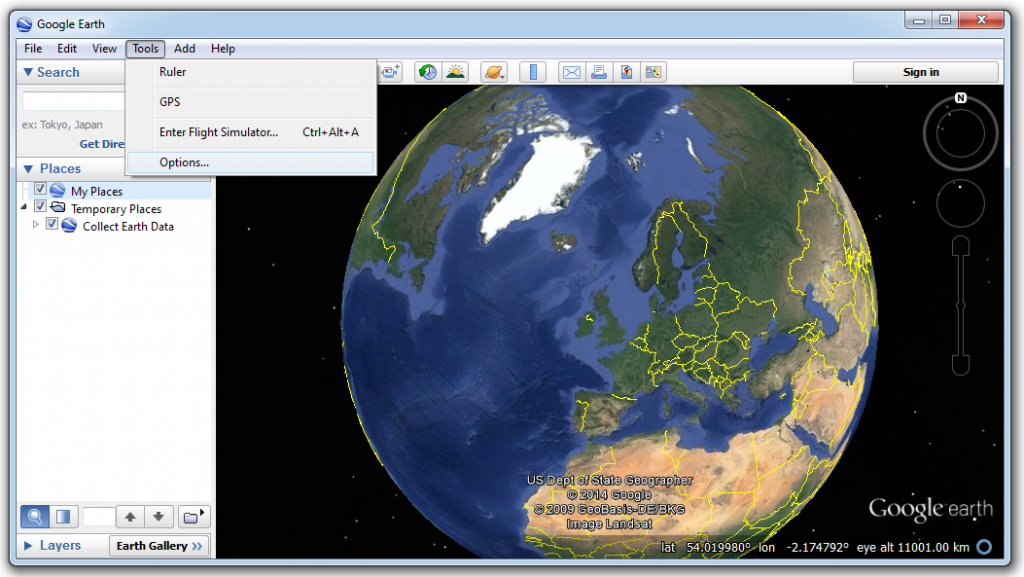Select the Collect Earth Data label
The image size is (1024, 577).
pos(128,226)
